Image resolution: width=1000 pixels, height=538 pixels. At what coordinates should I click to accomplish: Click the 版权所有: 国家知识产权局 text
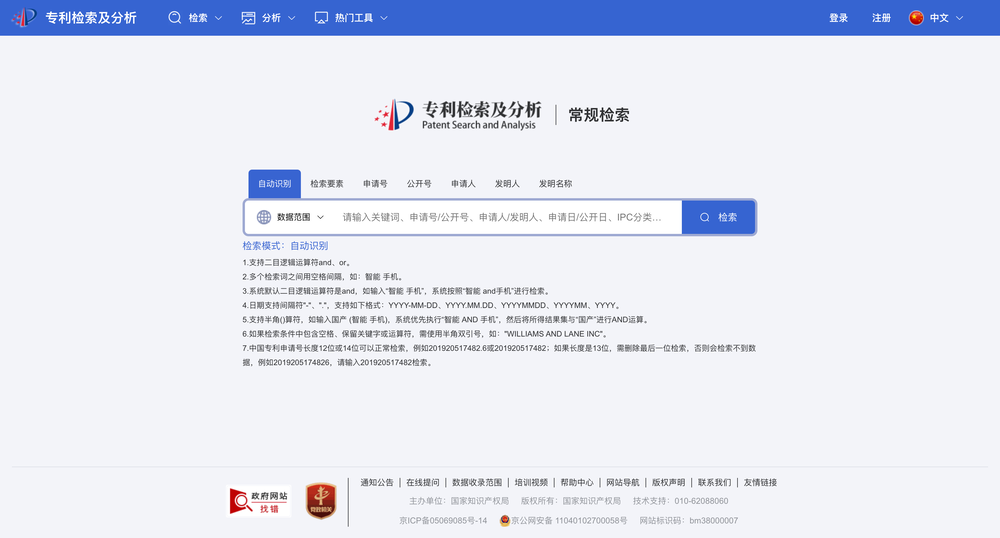[x=571, y=501]
